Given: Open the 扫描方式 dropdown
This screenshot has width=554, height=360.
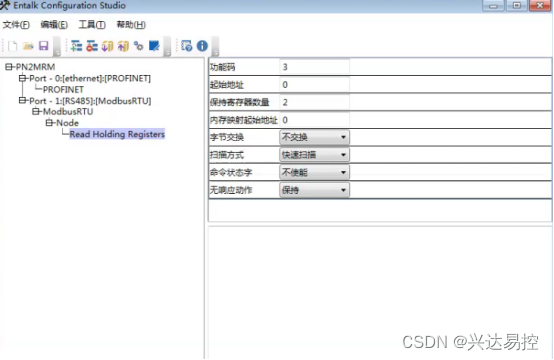Looking at the screenshot, I should 314,155.
